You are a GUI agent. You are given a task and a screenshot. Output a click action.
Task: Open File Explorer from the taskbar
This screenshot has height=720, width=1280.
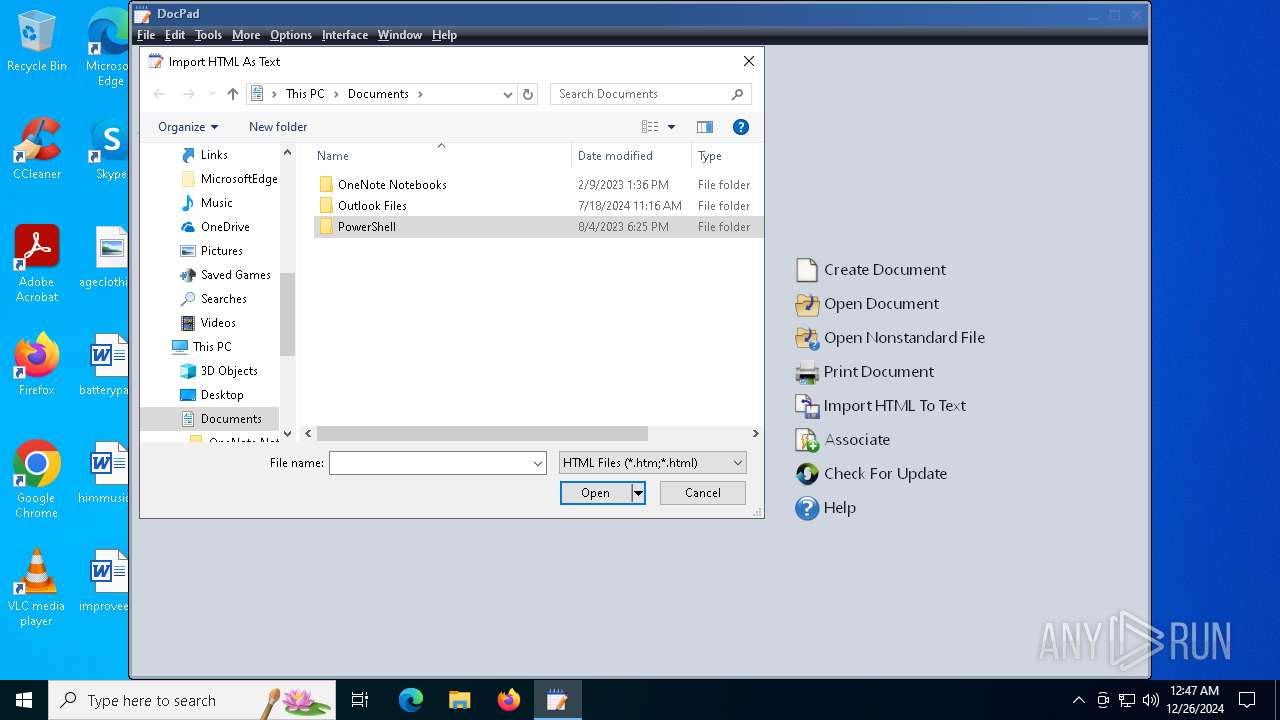pyautogui.click(x=459, y=700)
